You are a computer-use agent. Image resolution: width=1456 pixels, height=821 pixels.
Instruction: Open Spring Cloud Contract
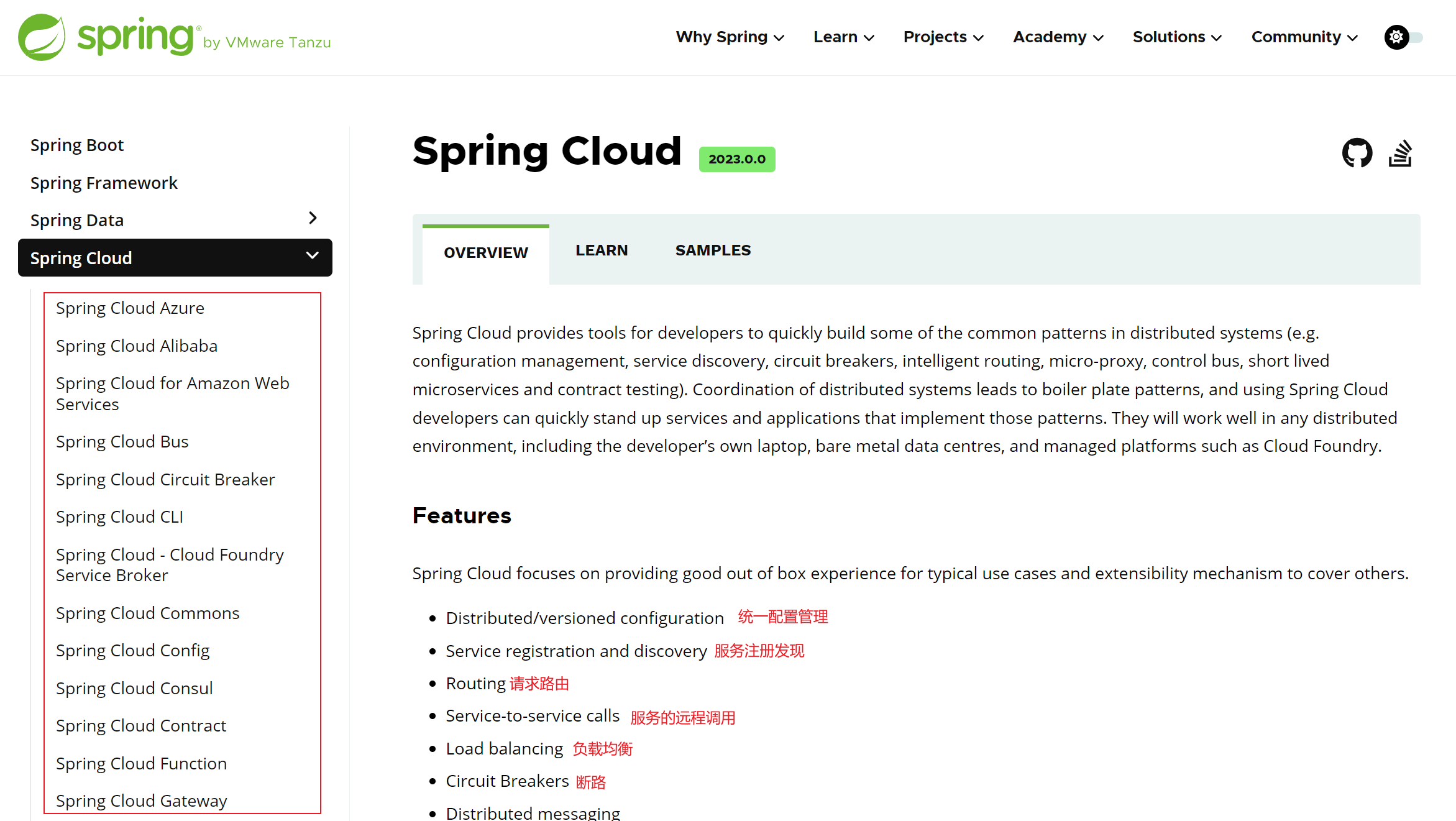pos(141,726)
